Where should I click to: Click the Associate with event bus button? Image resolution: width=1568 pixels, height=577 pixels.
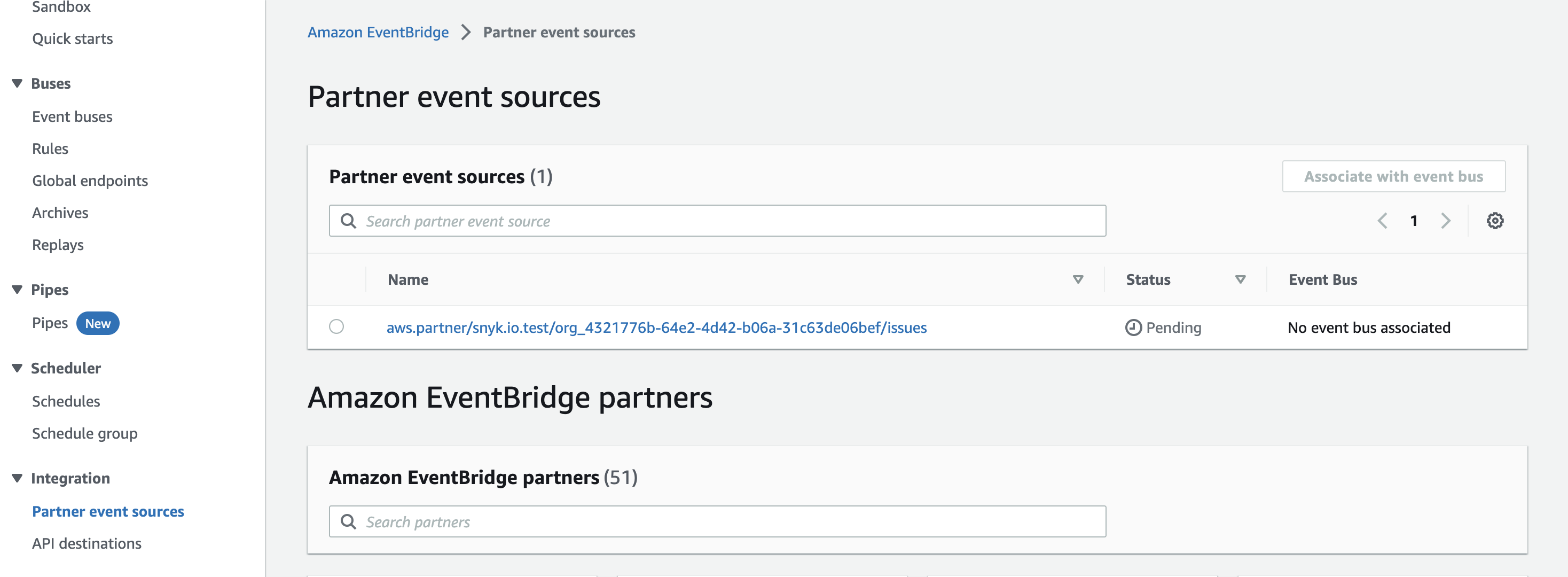tap(1394, 176)
